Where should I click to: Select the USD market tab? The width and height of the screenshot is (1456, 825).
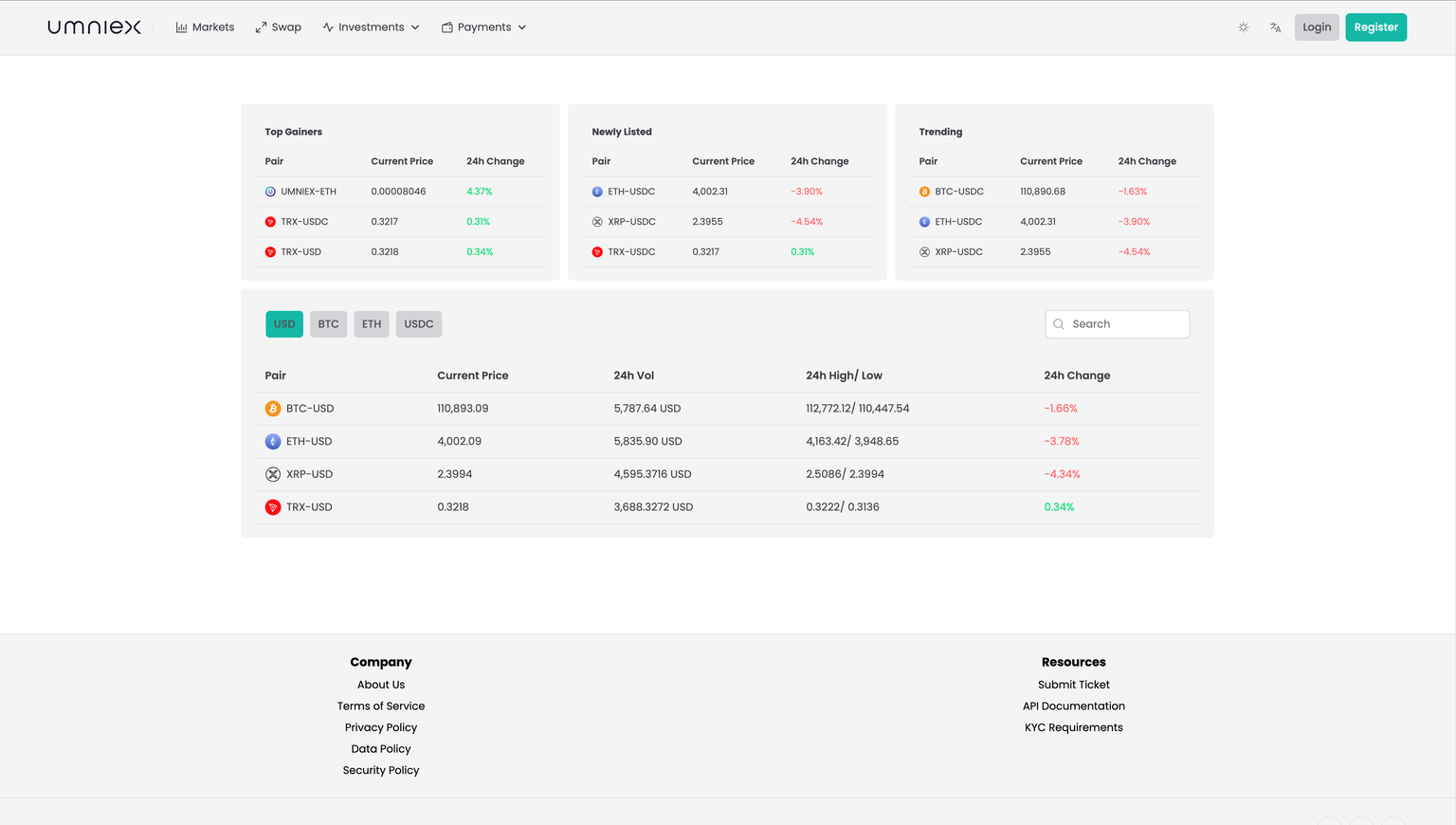(x=284, y=324)
